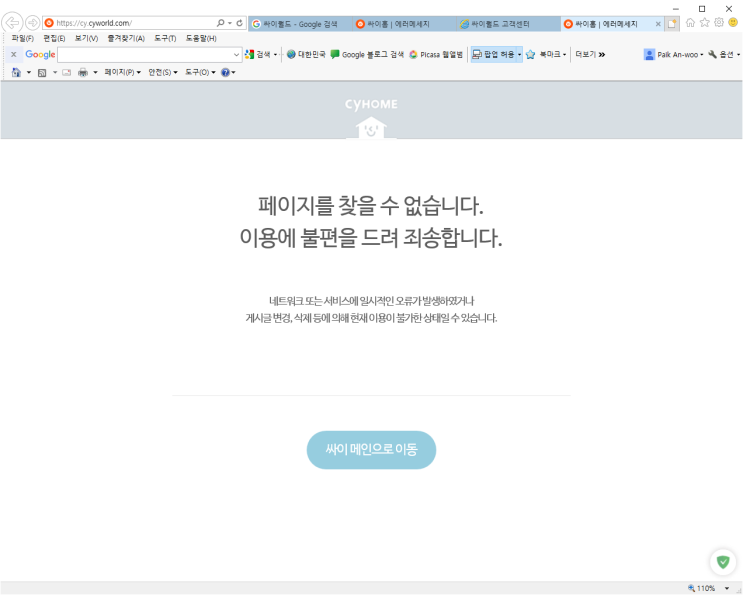Open the 북마크 star bookmarks button
The width and height of the screenshot is (743, 595).
(x=544, y=54)
